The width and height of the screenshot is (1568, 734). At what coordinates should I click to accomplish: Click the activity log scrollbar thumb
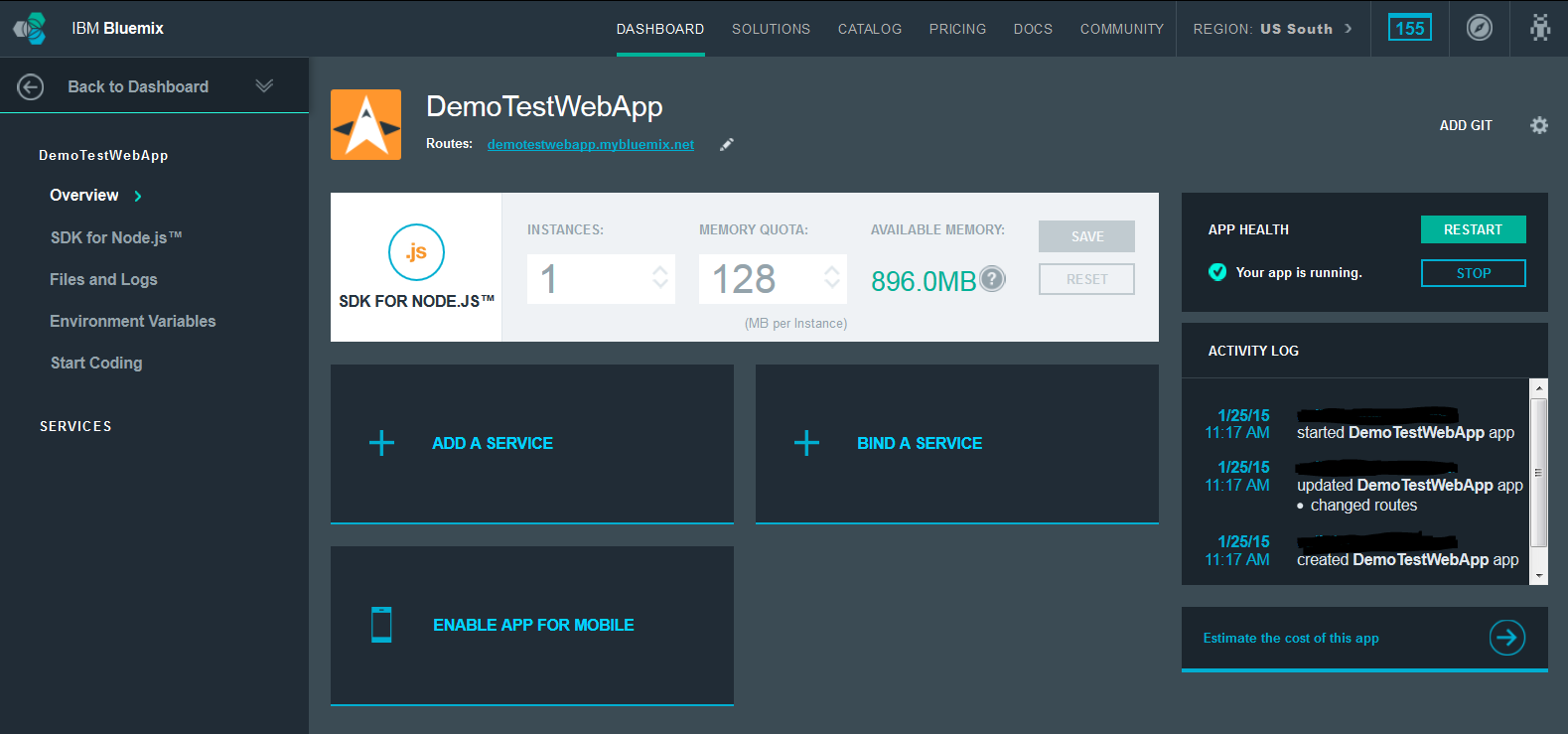(1539, 473)
